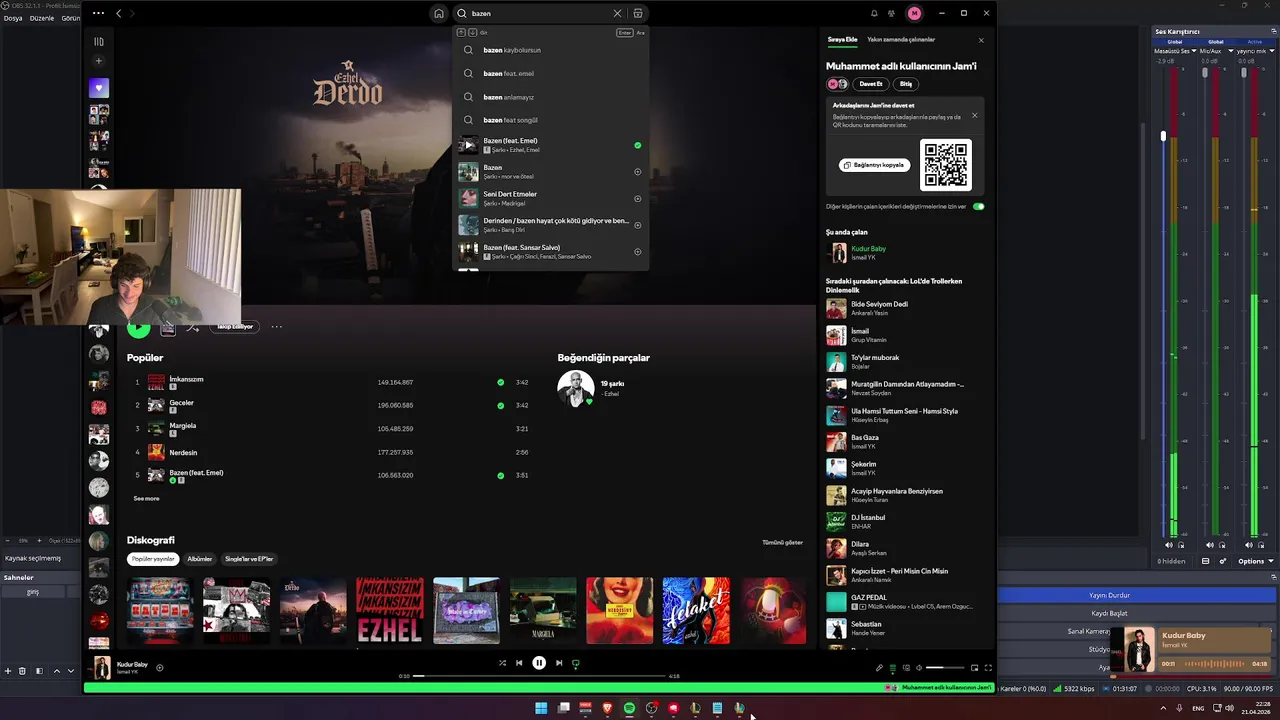1280x720 pixels.
Task: Pause the playing song
Action: (539, 662)
